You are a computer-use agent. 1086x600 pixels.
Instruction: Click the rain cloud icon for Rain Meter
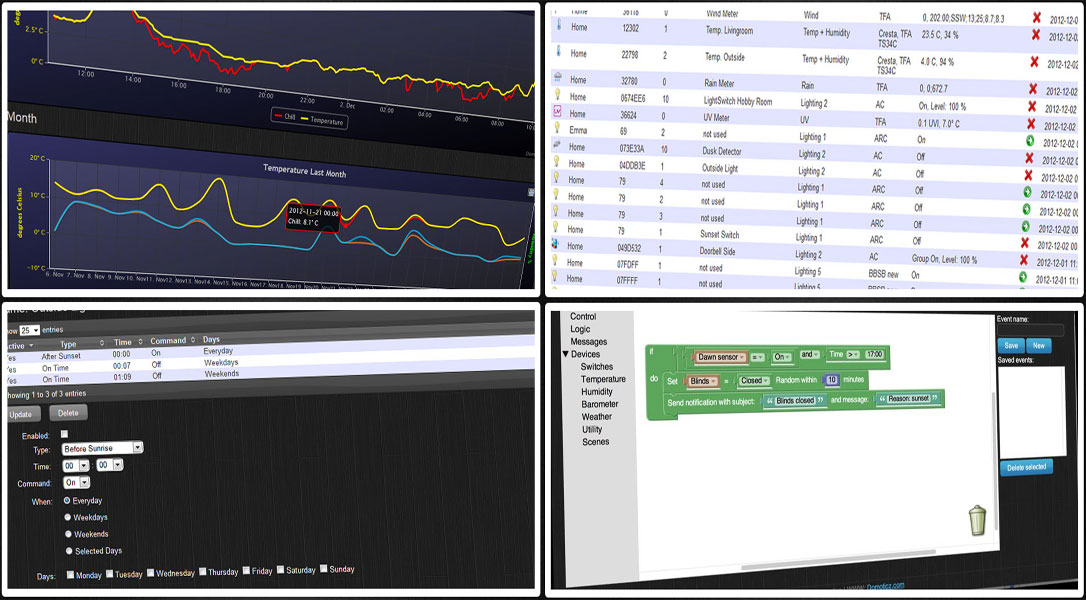556,79
